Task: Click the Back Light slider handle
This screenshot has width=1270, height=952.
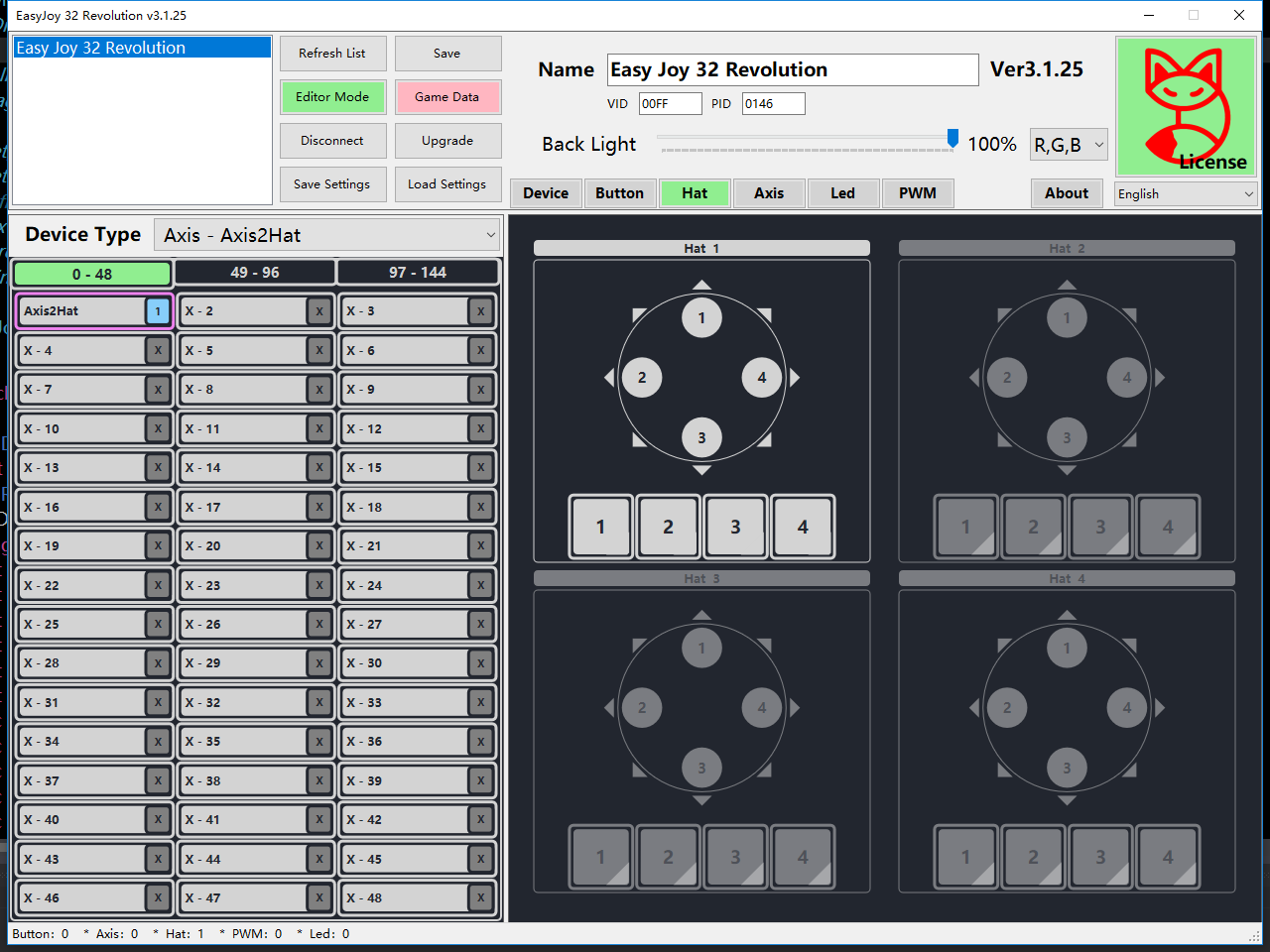Action: 952,139
